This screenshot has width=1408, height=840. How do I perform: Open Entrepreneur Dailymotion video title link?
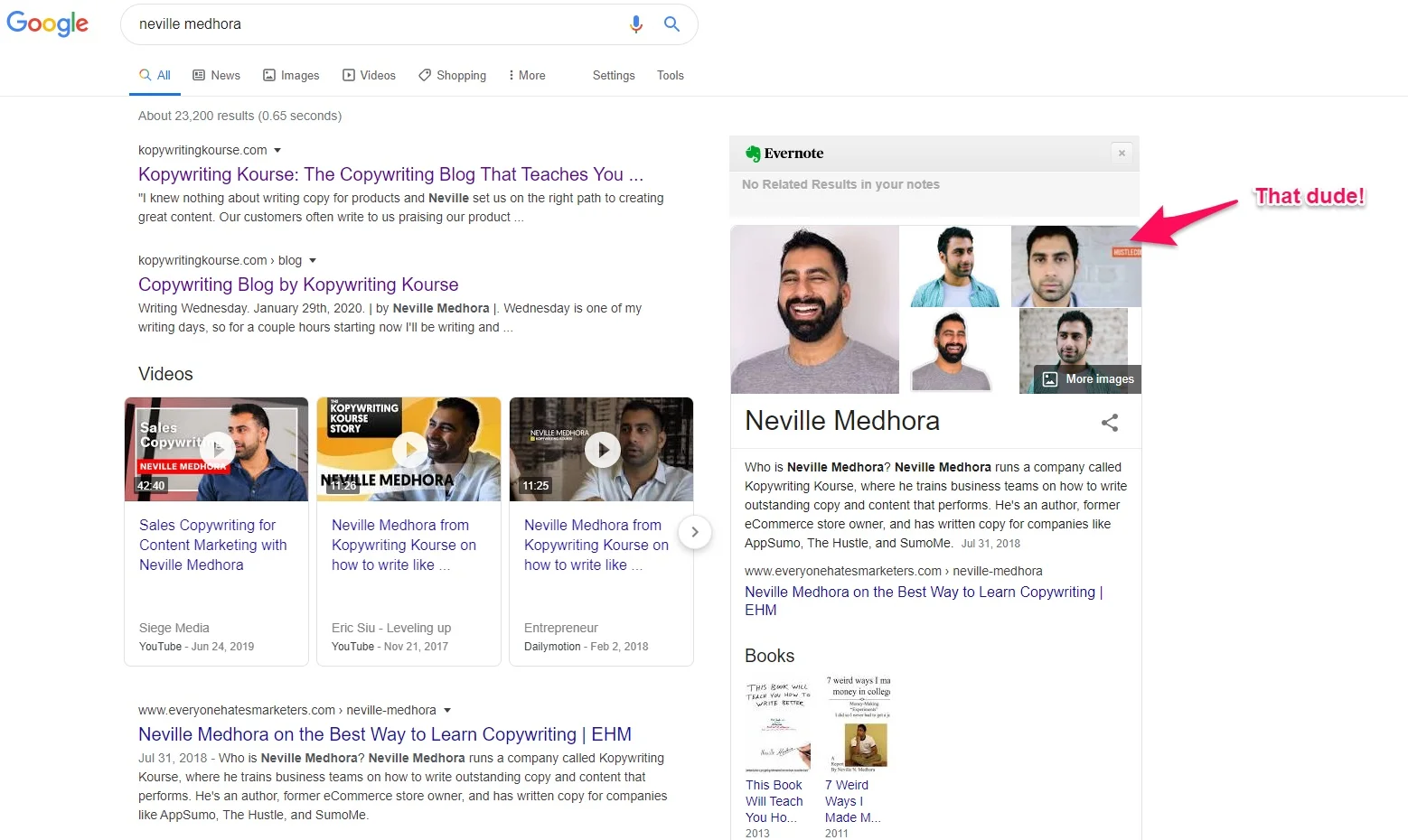click(x=596, y=545)
